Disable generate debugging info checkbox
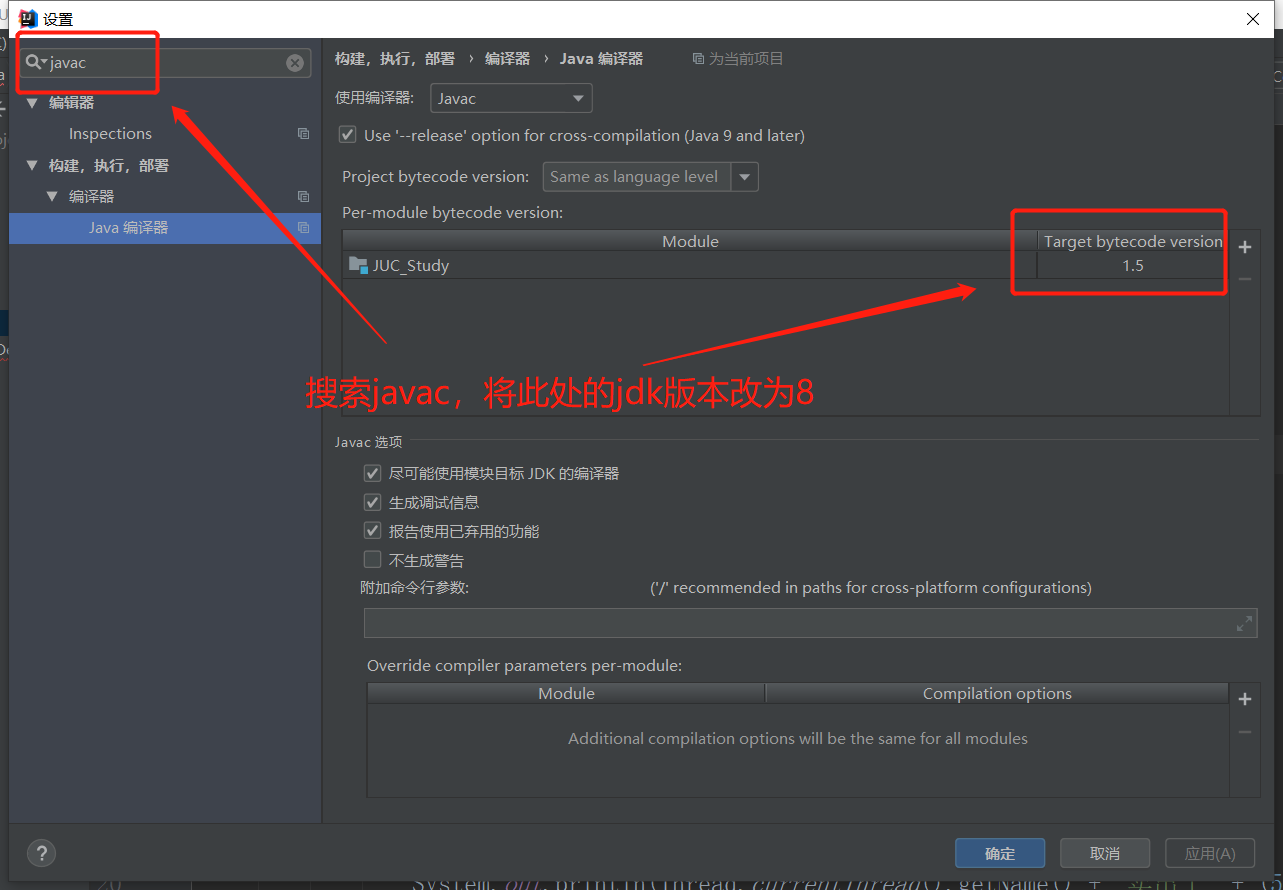The height and width of the screenshot is (890, 1283). (373, 503)
